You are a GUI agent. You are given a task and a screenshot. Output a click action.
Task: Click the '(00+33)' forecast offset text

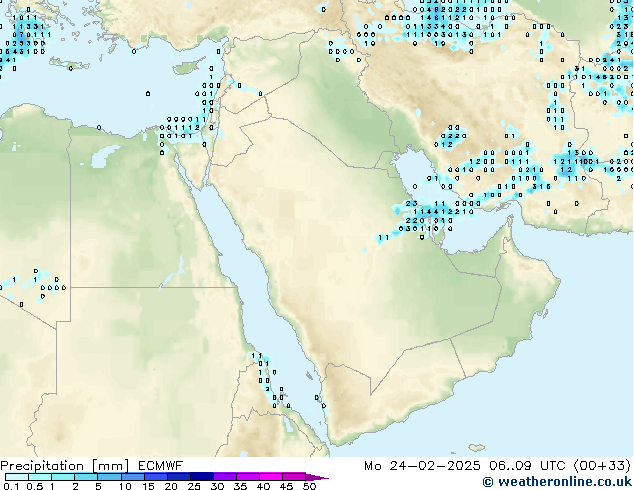[x=602, y=466]
